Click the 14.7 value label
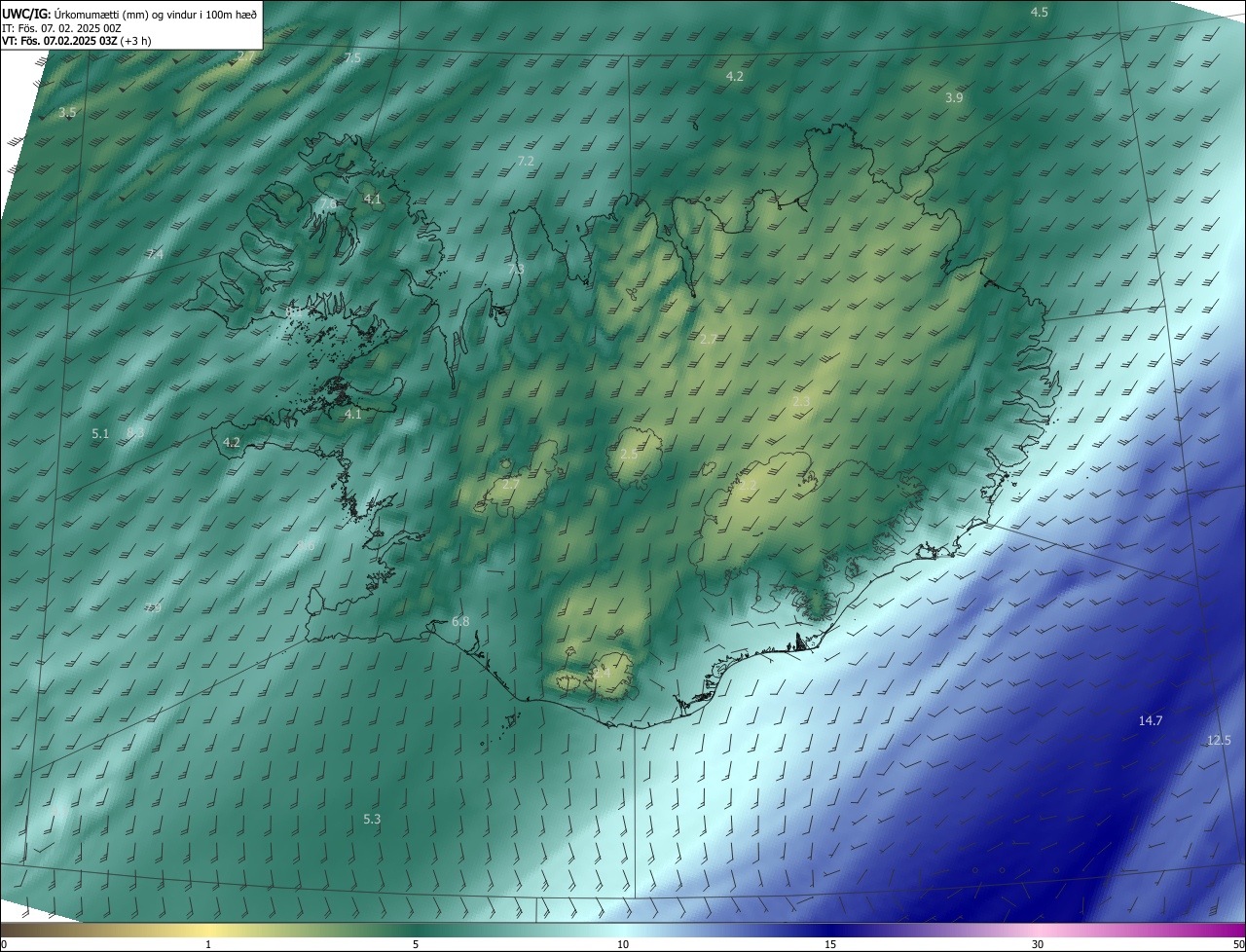The image size is (1246, 952). (x=1151, y=721)
